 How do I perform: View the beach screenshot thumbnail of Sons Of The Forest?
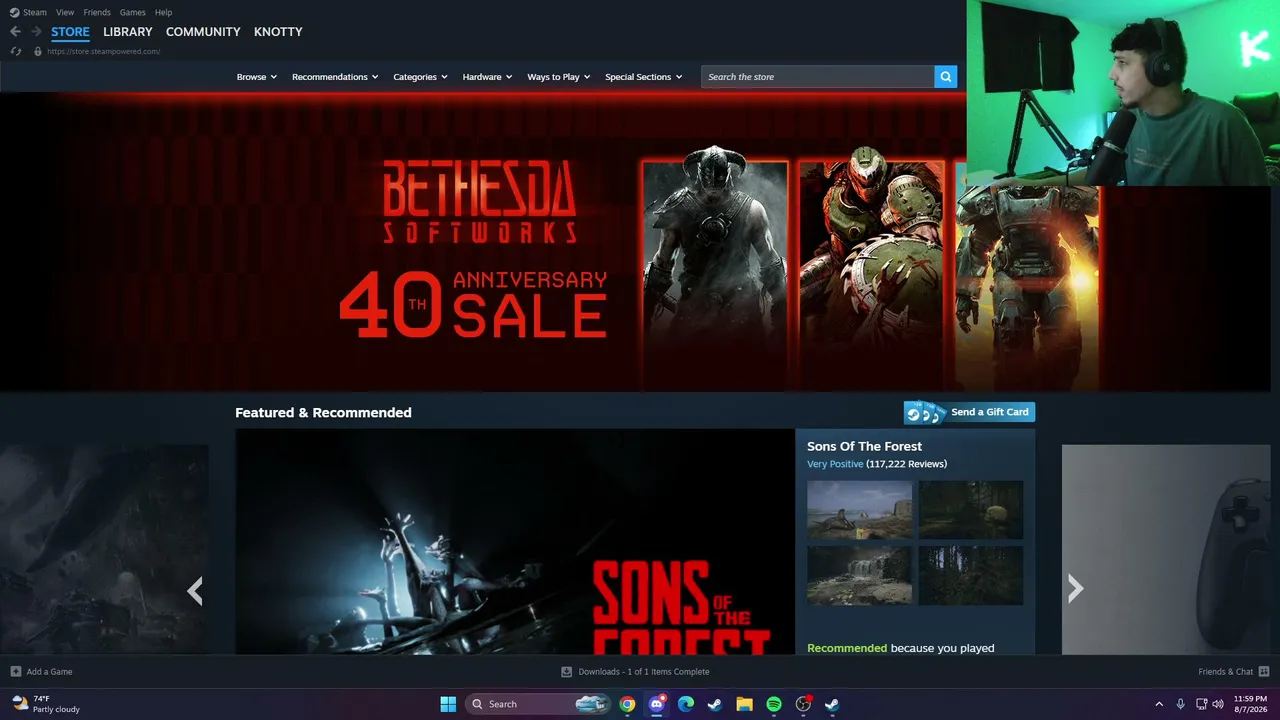coord(860,510)
